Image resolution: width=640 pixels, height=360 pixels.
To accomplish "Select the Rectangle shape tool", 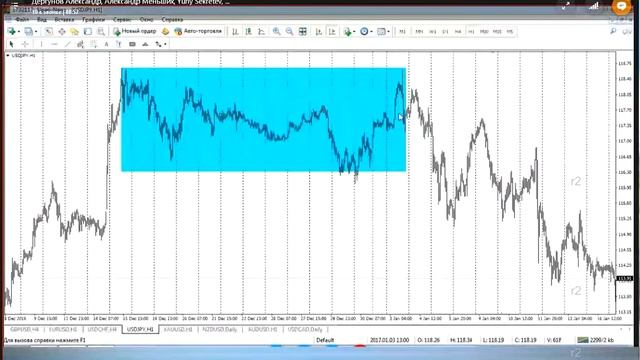I will [x=132, y=44].
